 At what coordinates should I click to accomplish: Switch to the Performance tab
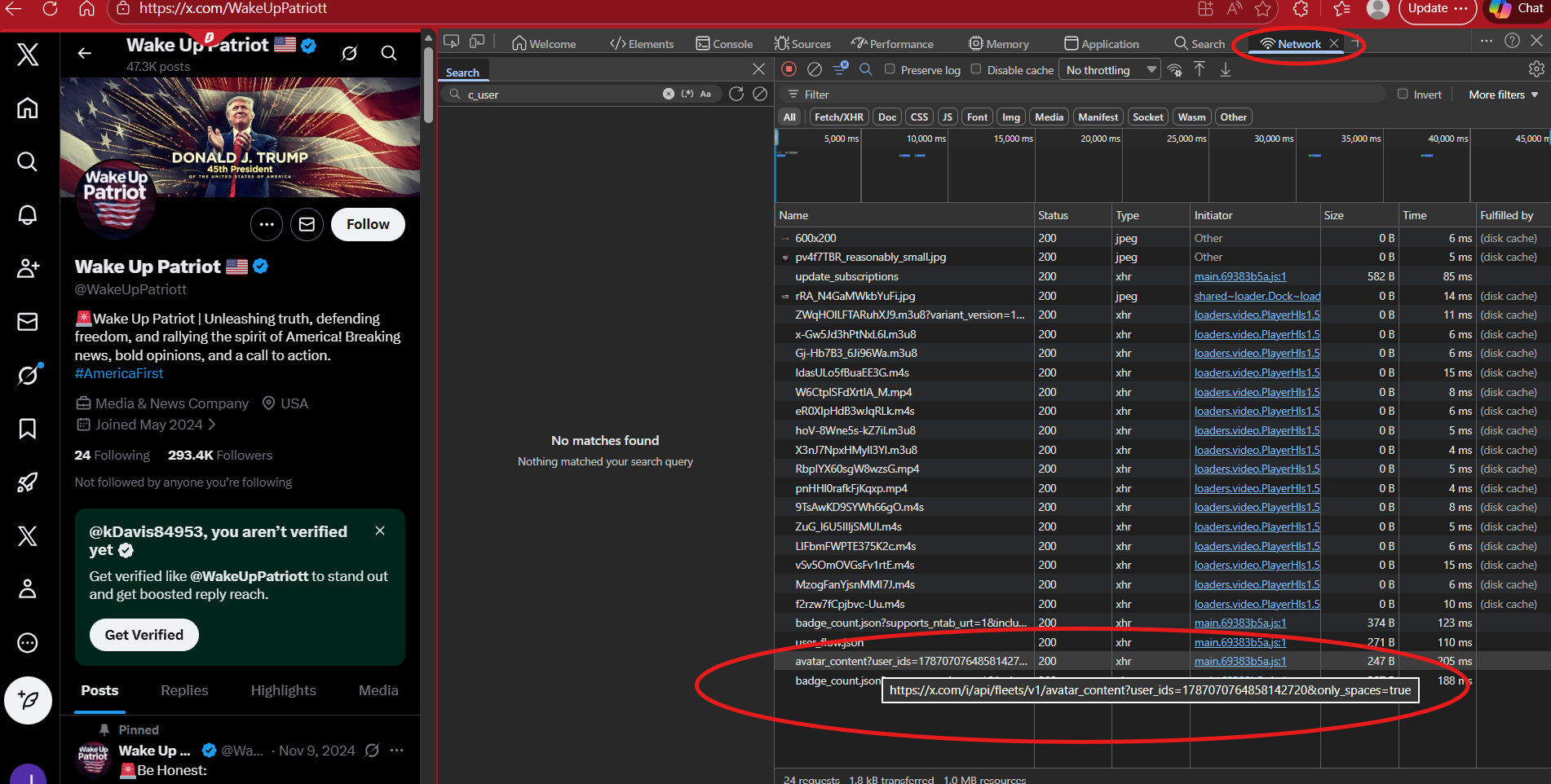[892, 44]
